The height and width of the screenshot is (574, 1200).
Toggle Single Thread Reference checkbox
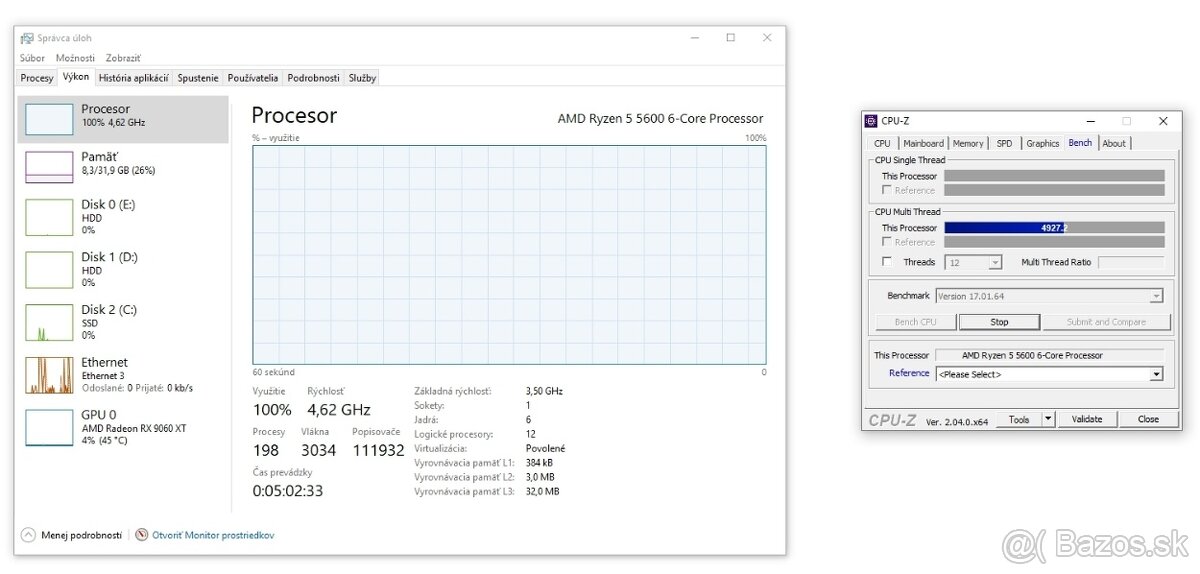pyautogui.click(x=887, y=190)
